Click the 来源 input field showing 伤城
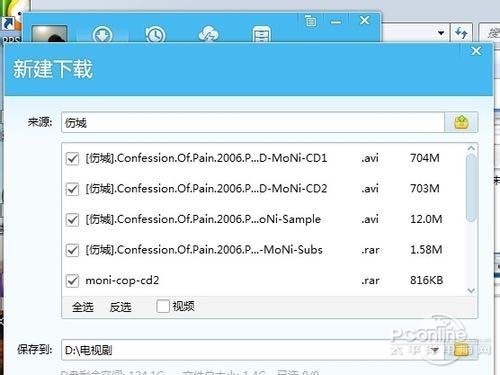This screenshot has height=375, width=500. tap(253, 122)
